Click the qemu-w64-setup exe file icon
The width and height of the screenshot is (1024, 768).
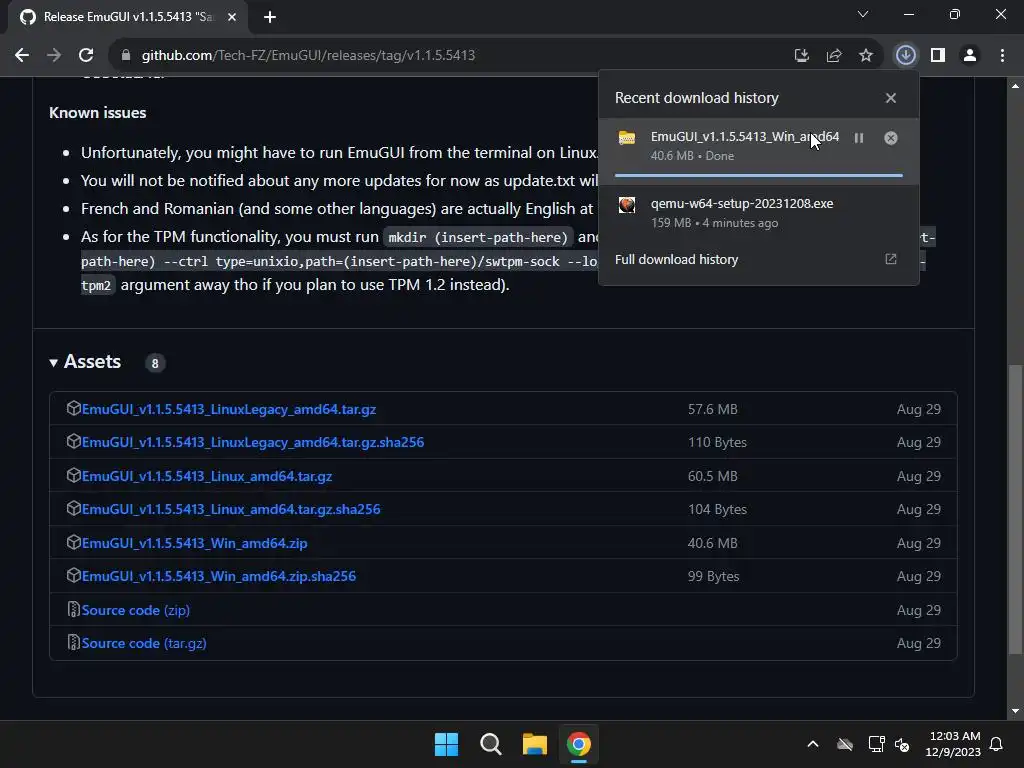point(627,205)
